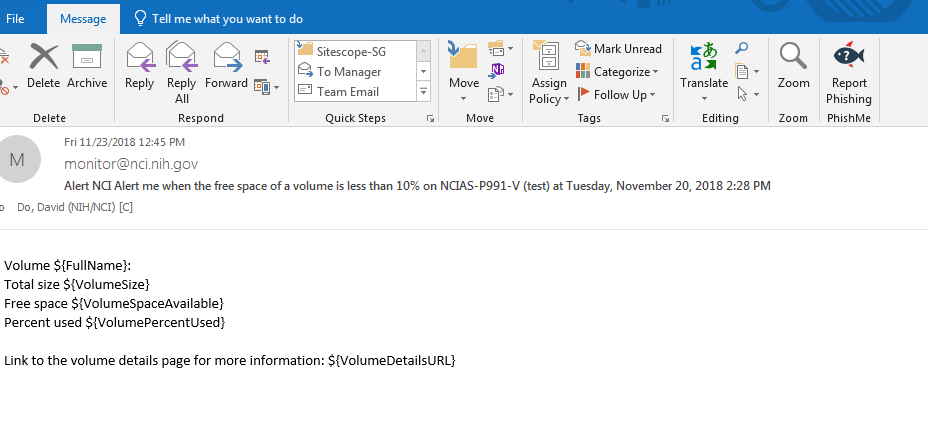928x424 pixels.
Task: Click the Total size ${VolumeSize} line
Action: tap(77, 284)
